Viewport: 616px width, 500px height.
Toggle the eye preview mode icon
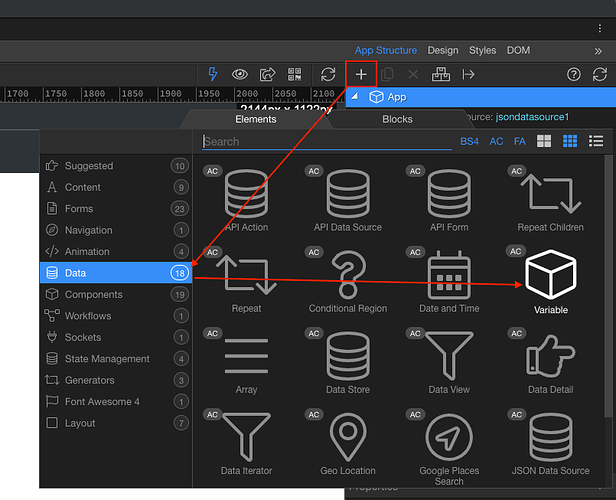(x=240, y=74)
